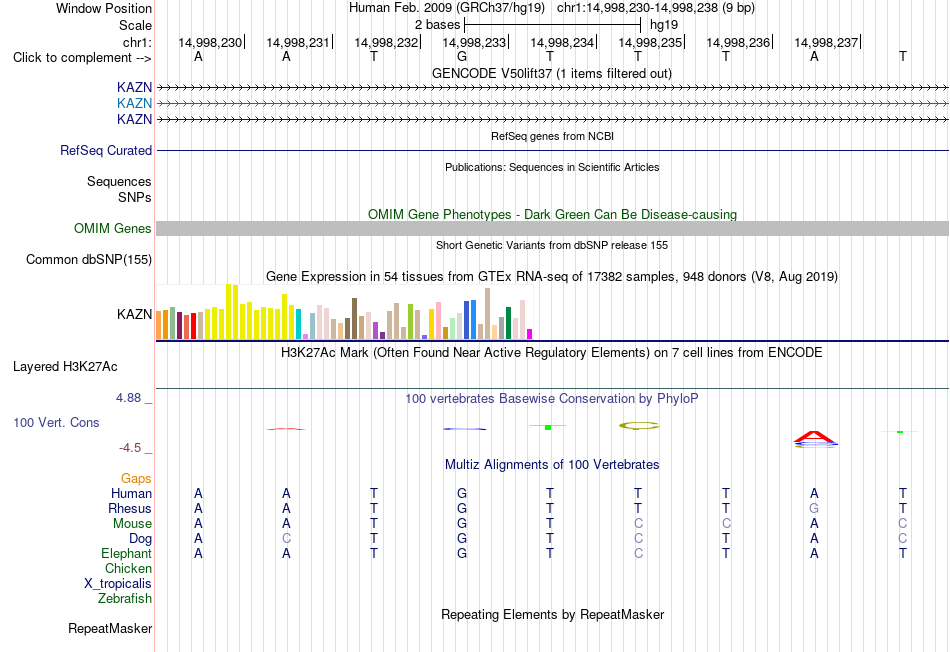Open 'Multiz Alignments of 100 Vertebrates' title
The width and height of the screenshot is (950, 652).
(552, 465)
